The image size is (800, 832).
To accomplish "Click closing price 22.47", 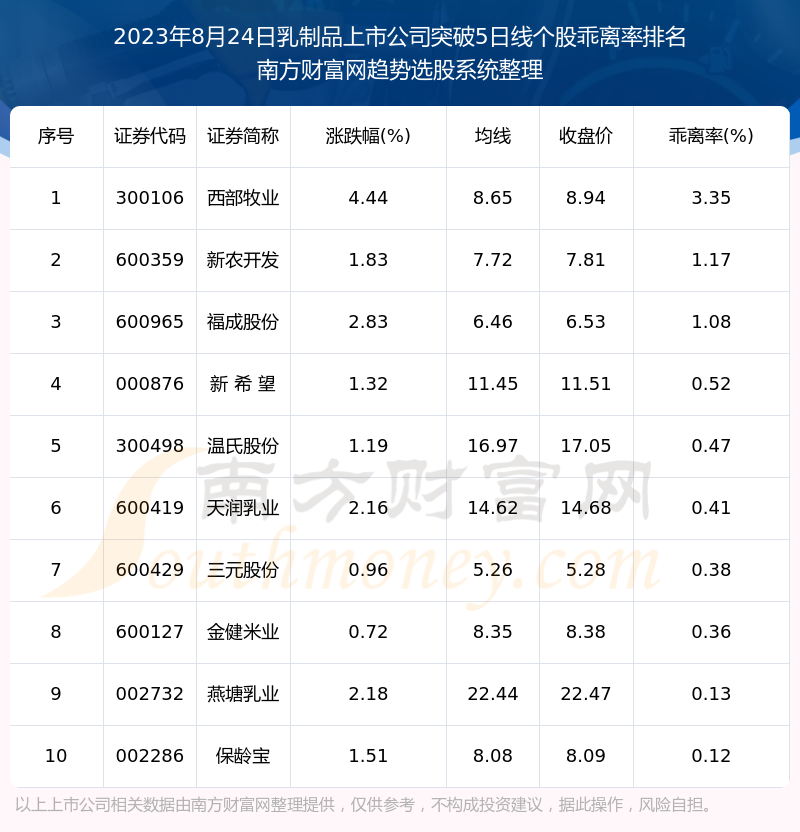I will point(586,694).
